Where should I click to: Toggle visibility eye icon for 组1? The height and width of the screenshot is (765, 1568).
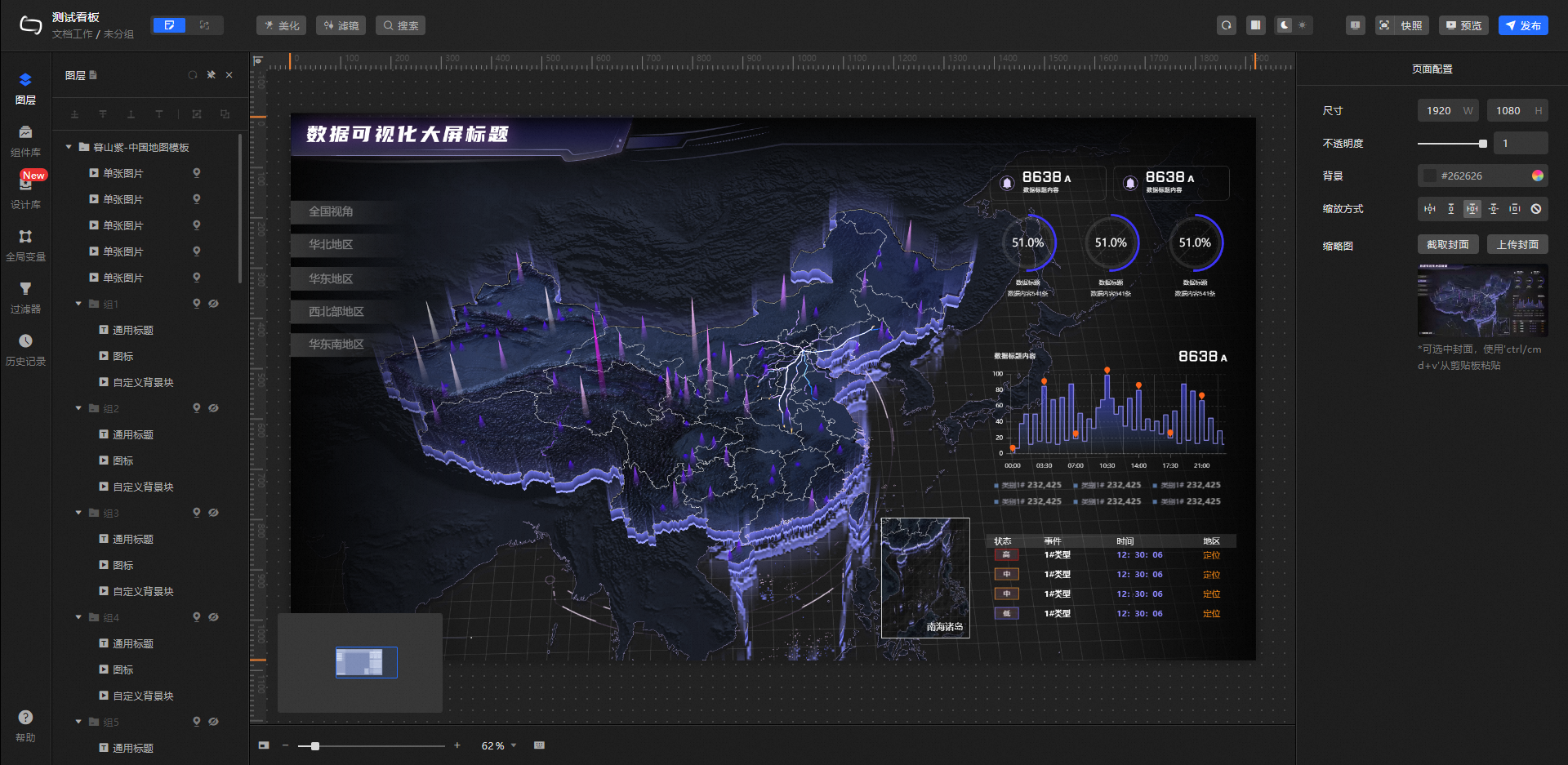pos(213,304)
